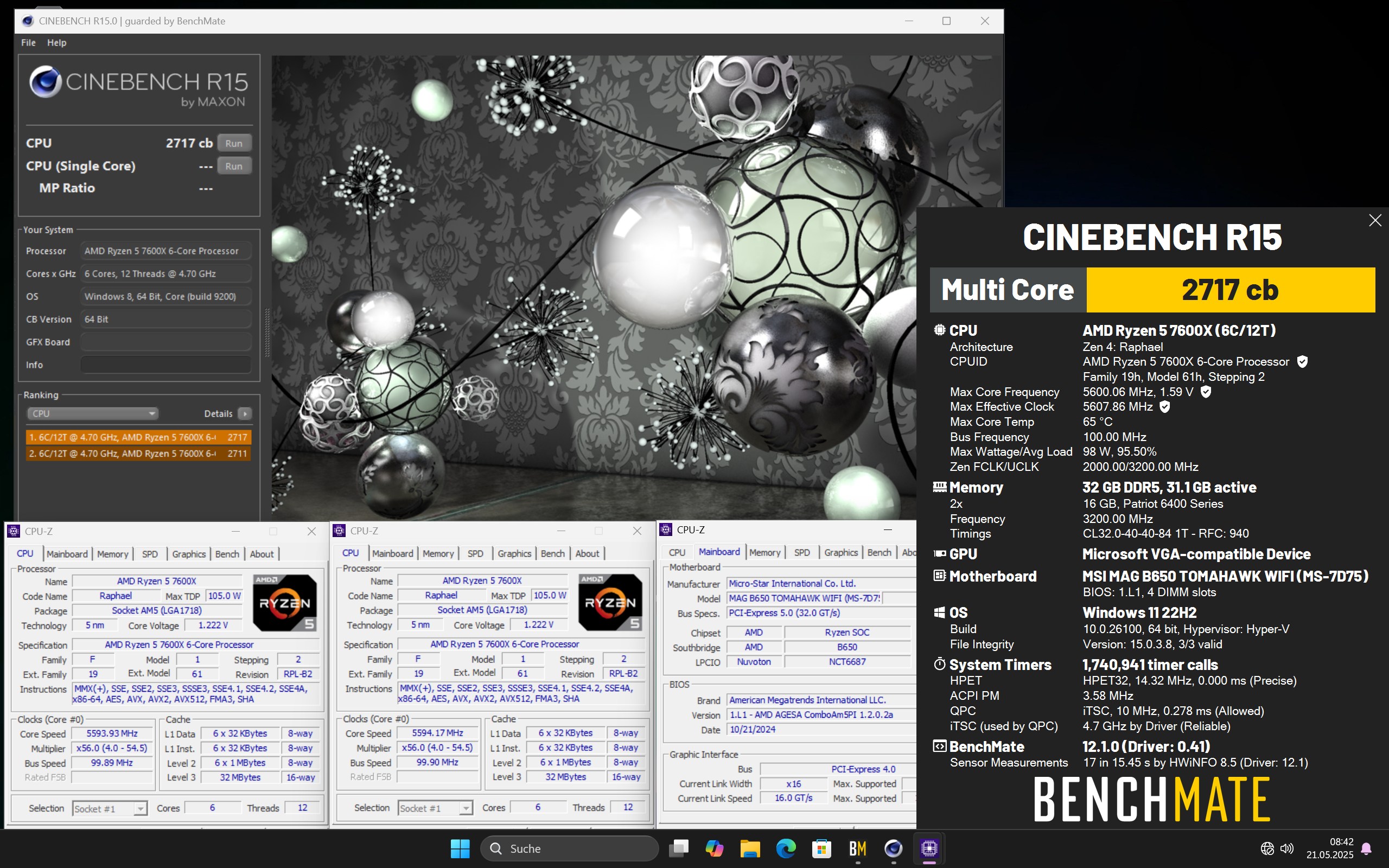Image resolution: width=1389 pixels, height=868 pixels.
Task: Minimize the Mainboard CPU-Z window
Action: [x=887, y=529]
